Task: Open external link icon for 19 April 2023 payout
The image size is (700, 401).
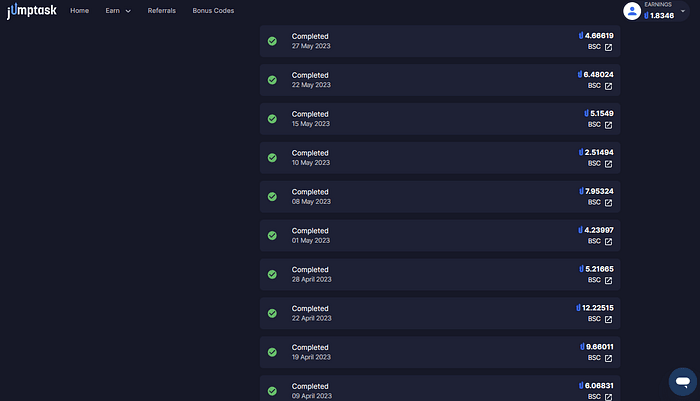Action: click(x=608, y=358)
